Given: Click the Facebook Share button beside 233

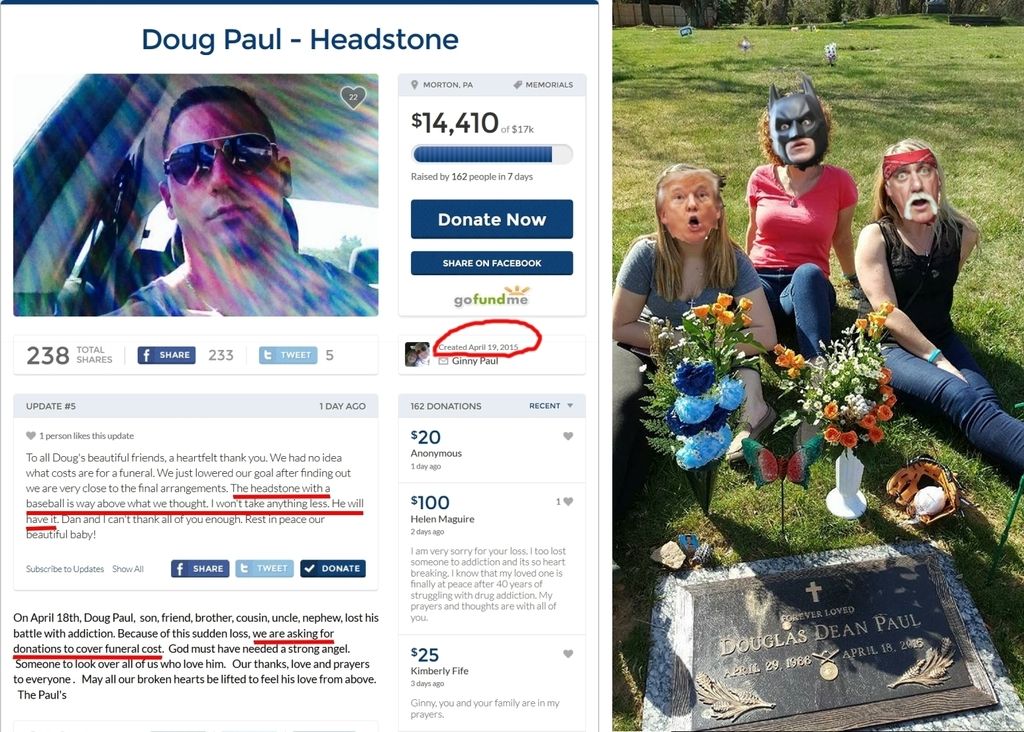Looking at the screenshot, I should (x=167, y=355).
